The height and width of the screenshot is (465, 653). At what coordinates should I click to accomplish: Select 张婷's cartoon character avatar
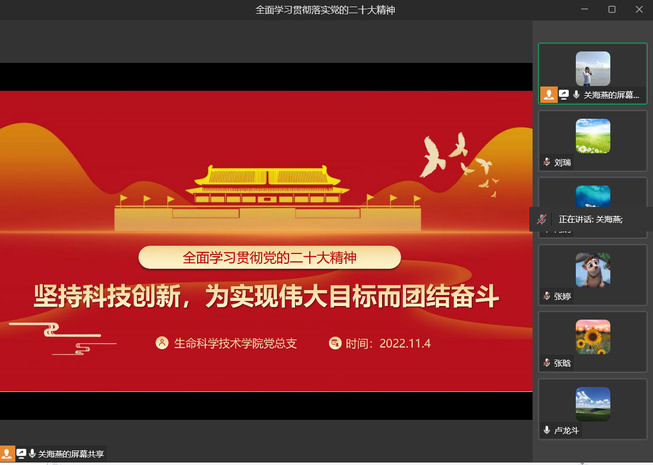point(592,269)
